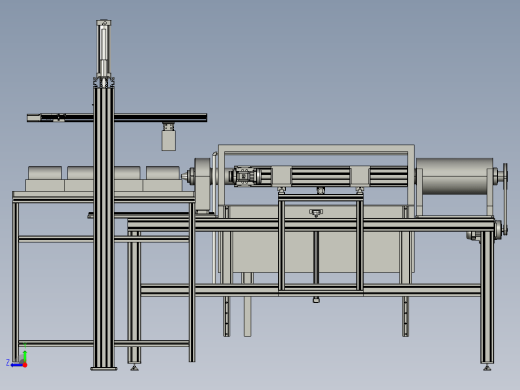
Task: Select the rectangular tank beneath the frame
Action: [316, 239]
